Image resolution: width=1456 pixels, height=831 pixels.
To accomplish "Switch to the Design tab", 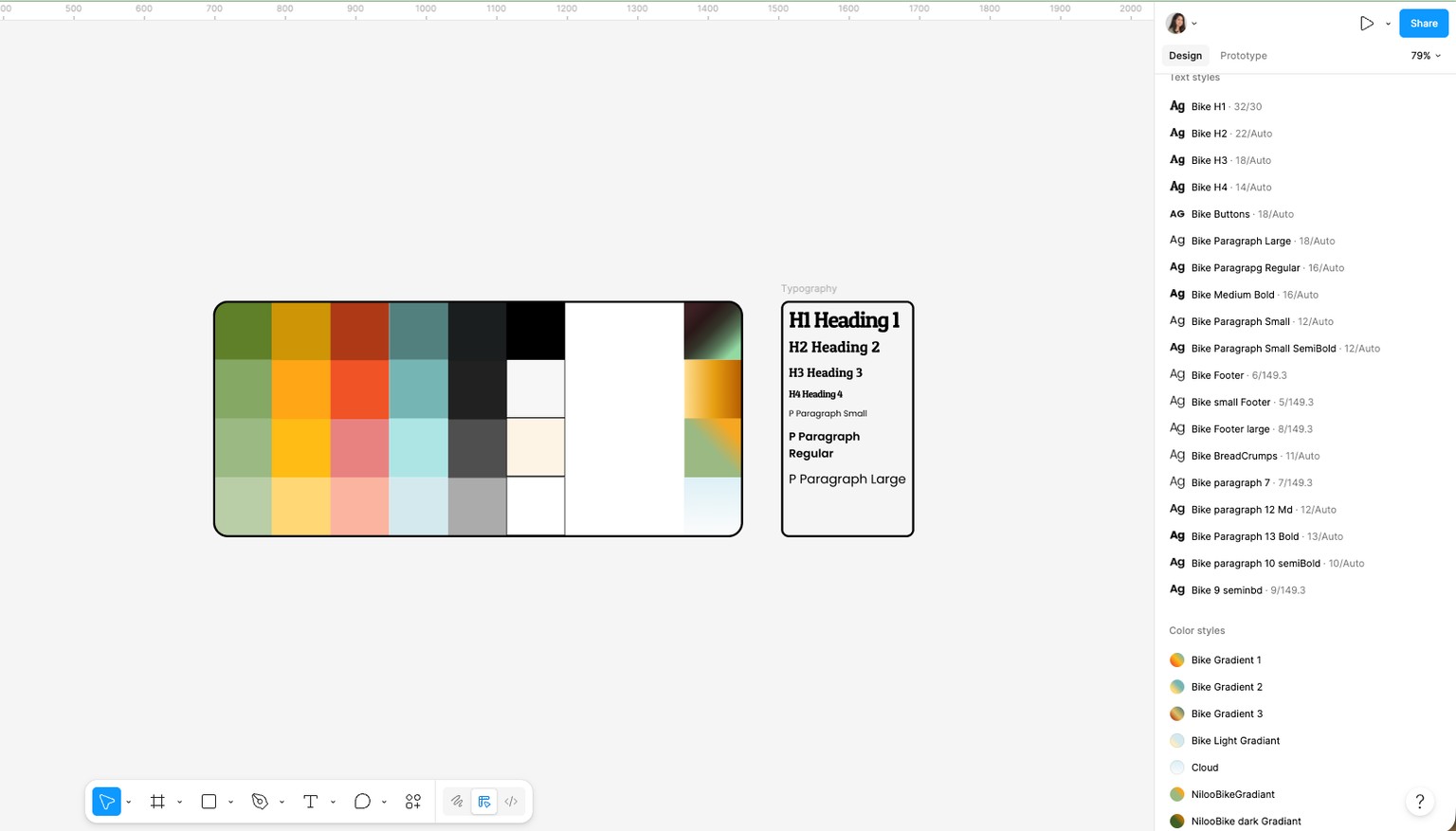I will coord(1185,56).
